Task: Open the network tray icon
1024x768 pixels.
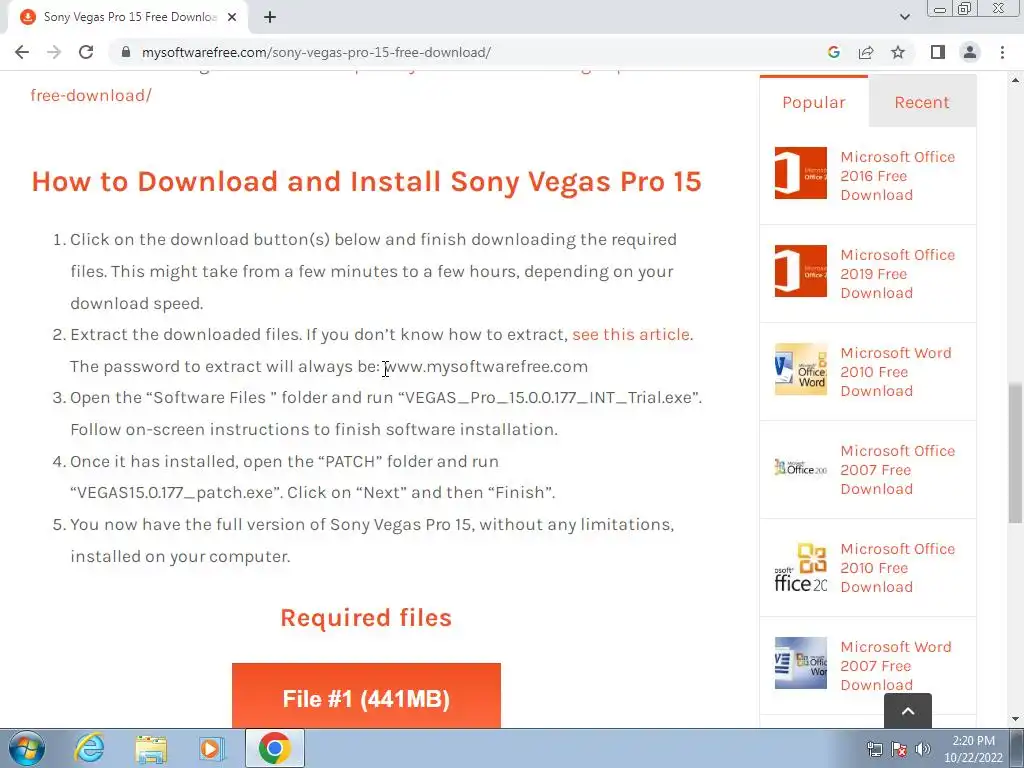Action: (x=874, y=749)
